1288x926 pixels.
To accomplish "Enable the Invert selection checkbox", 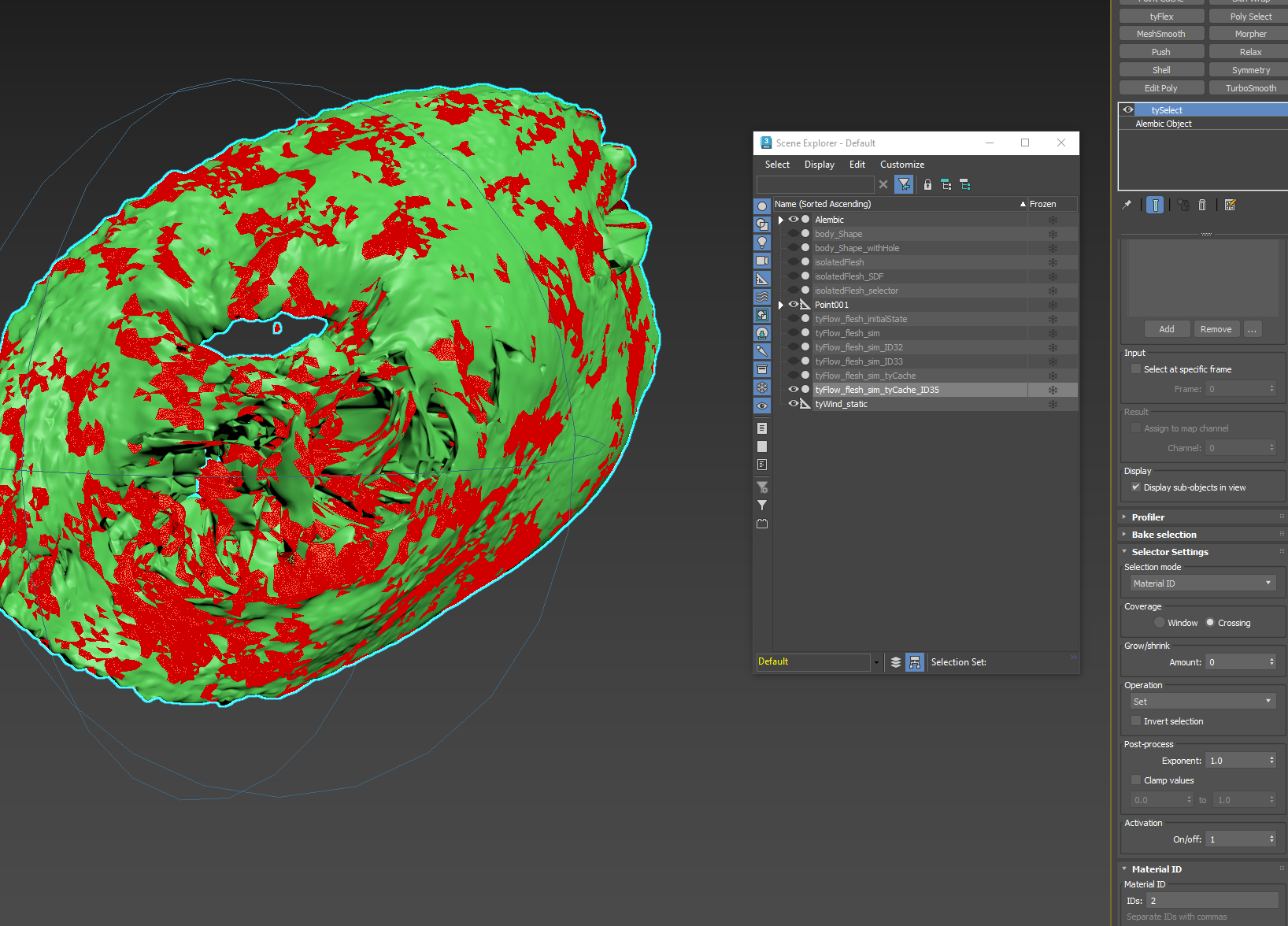I will (x=1136, y=721).
